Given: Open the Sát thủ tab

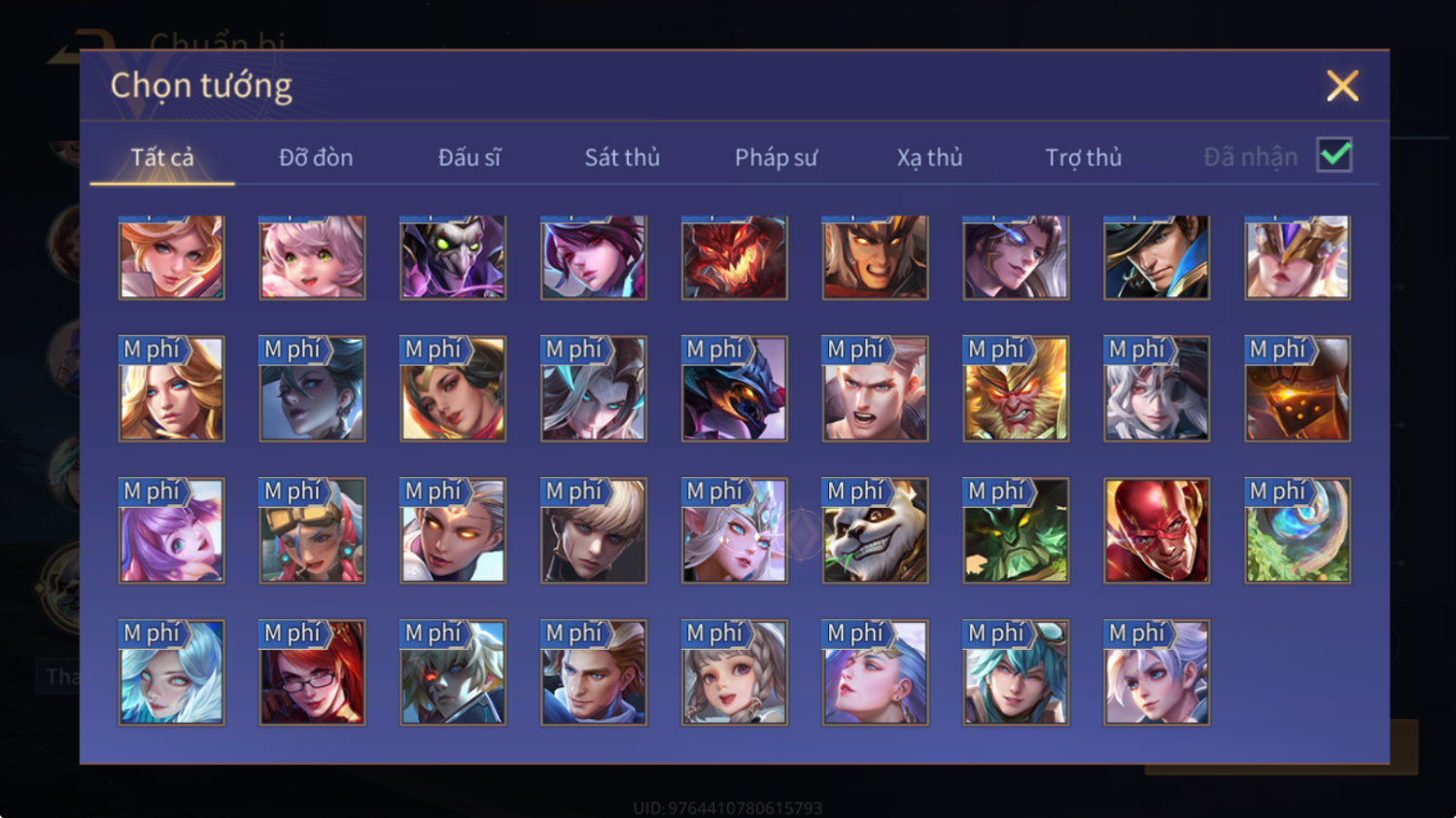Looking at the screenshot, I should point(622,157).
